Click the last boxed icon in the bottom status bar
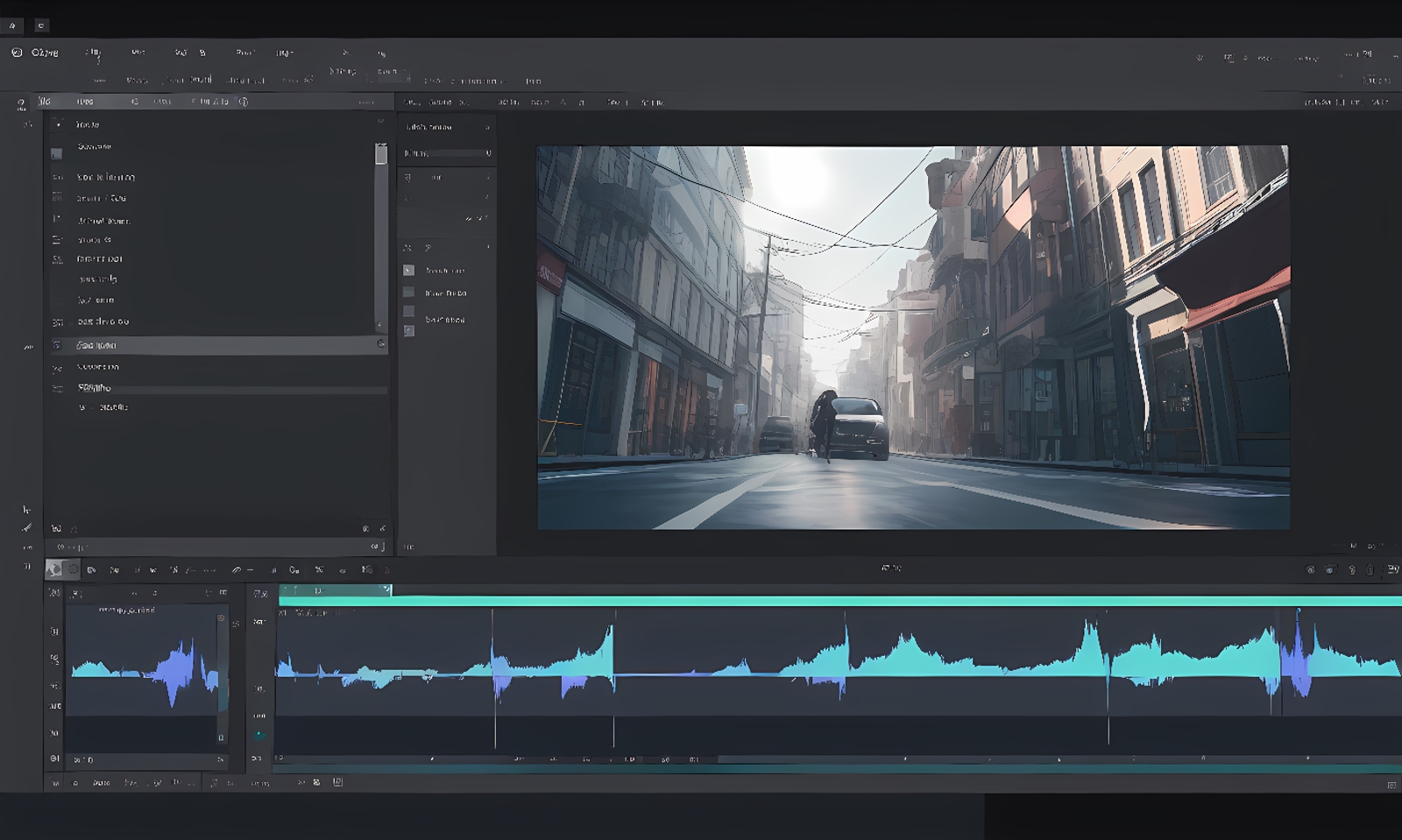The width and height of the screenshot is (1402, 840). coord(337,782)
